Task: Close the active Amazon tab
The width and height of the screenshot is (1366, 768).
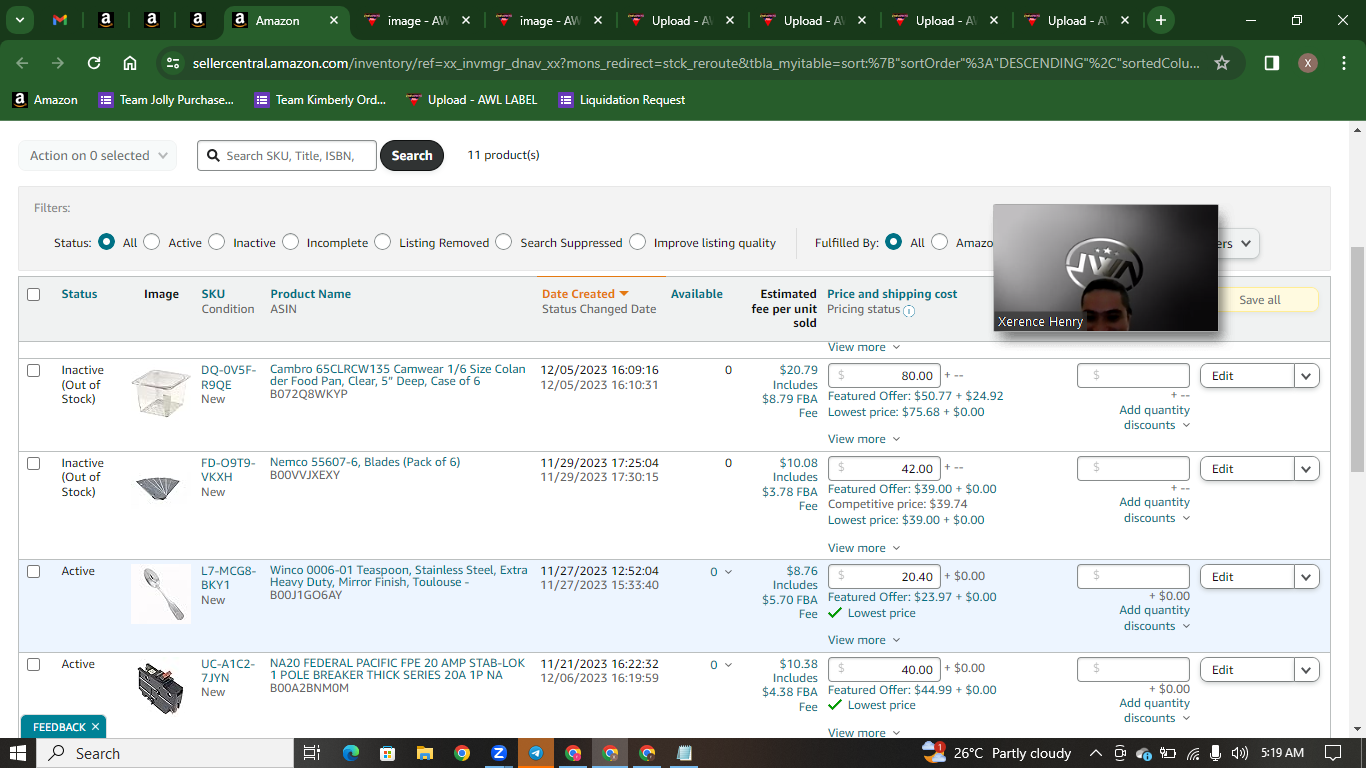Action: [332, 20]
